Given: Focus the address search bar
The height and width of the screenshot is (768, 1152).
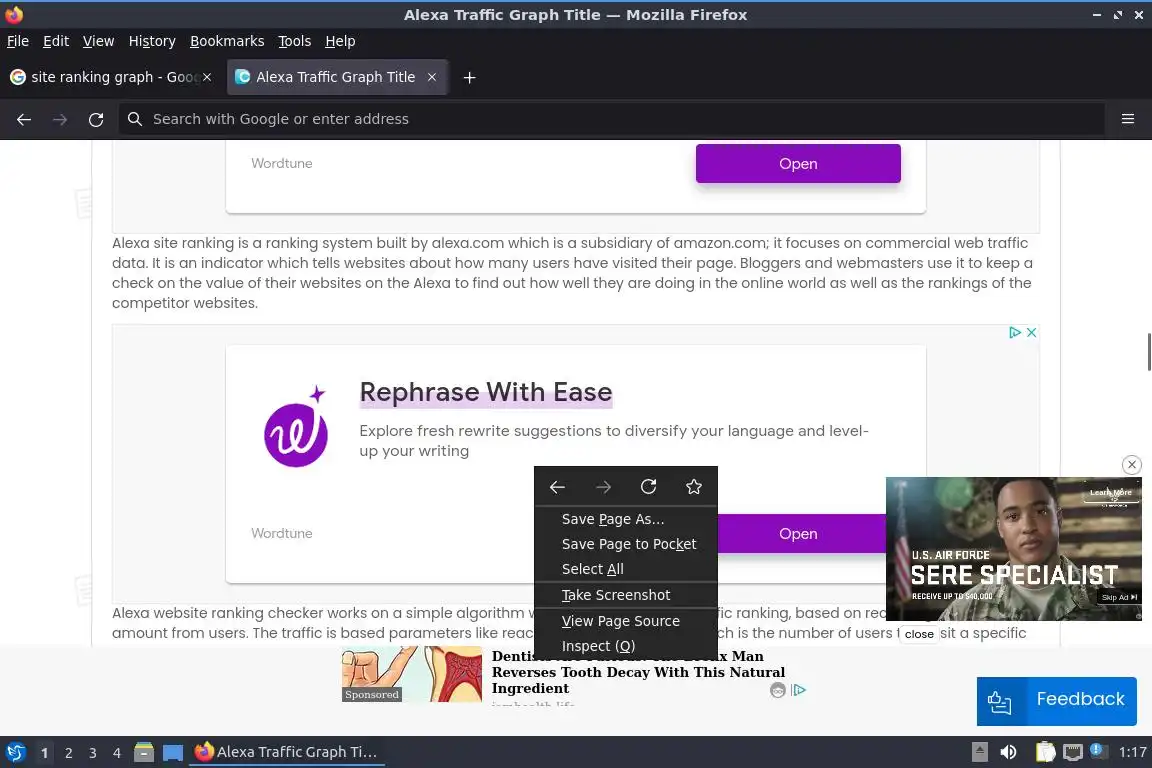Looking at the screenshot, I should [x=611, y=119].
